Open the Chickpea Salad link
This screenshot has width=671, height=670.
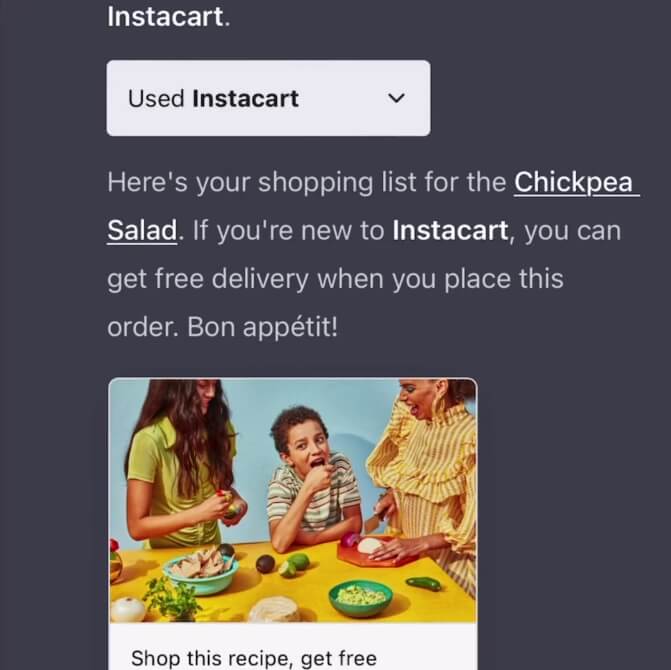575,184
